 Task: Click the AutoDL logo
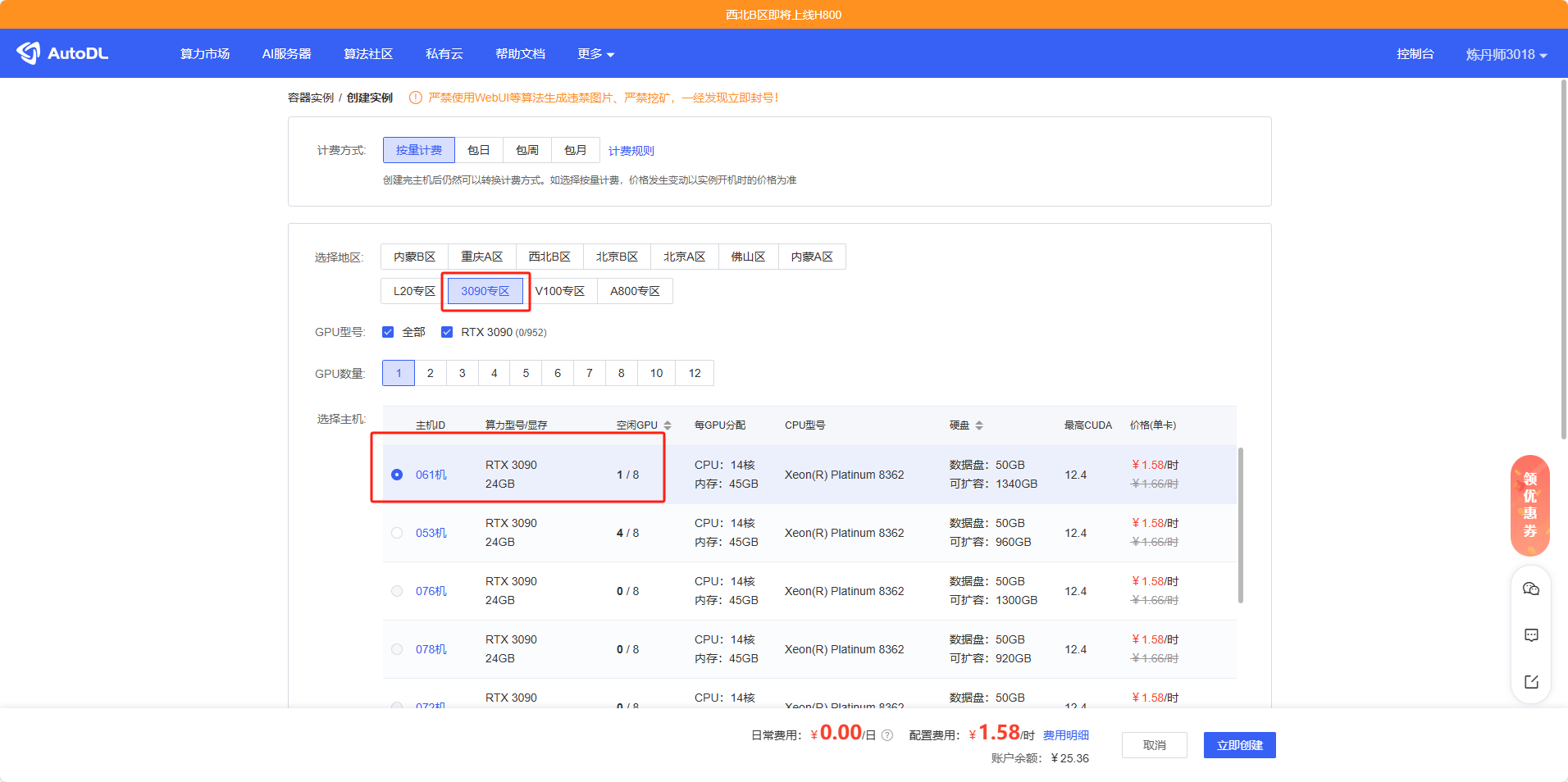pos(62,53)
